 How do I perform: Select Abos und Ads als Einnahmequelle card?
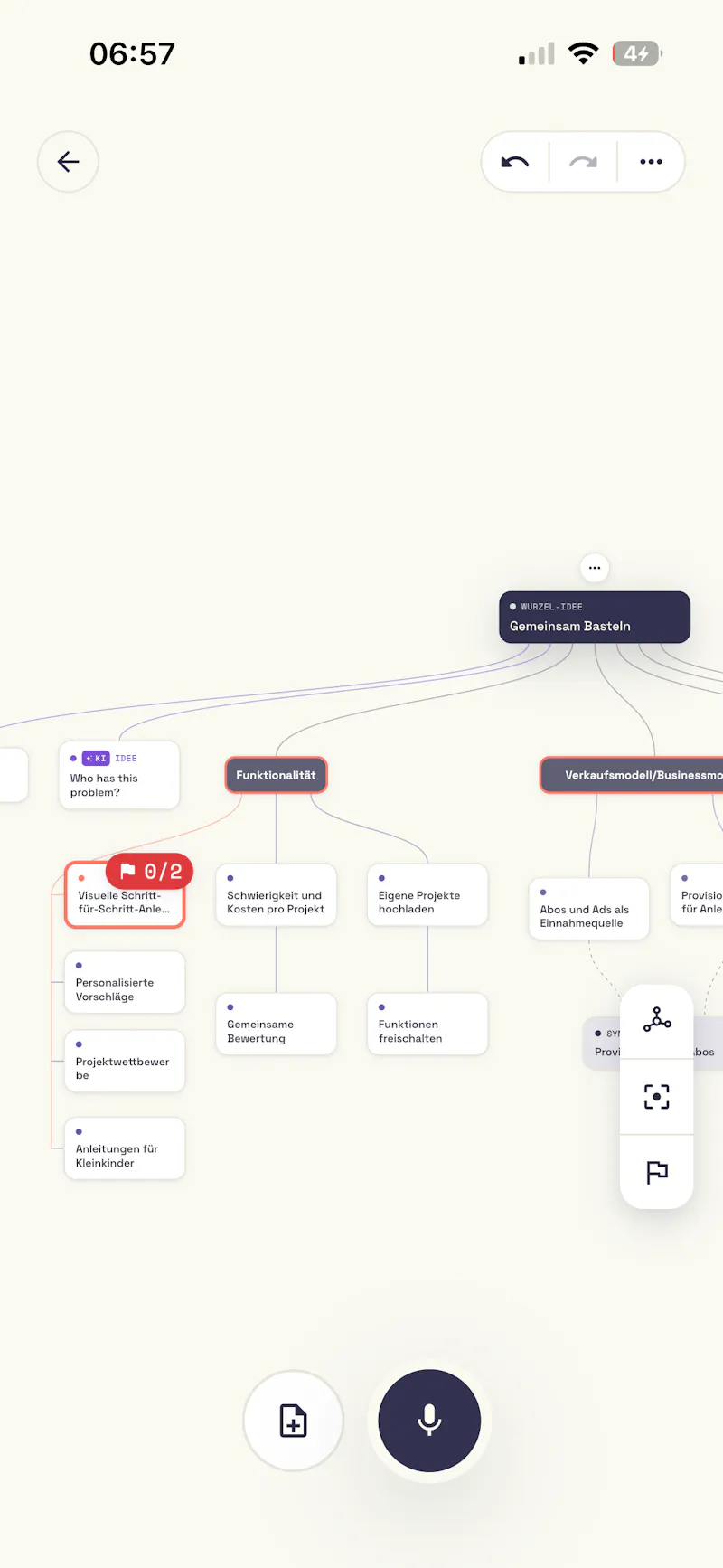tap(589, 909)
